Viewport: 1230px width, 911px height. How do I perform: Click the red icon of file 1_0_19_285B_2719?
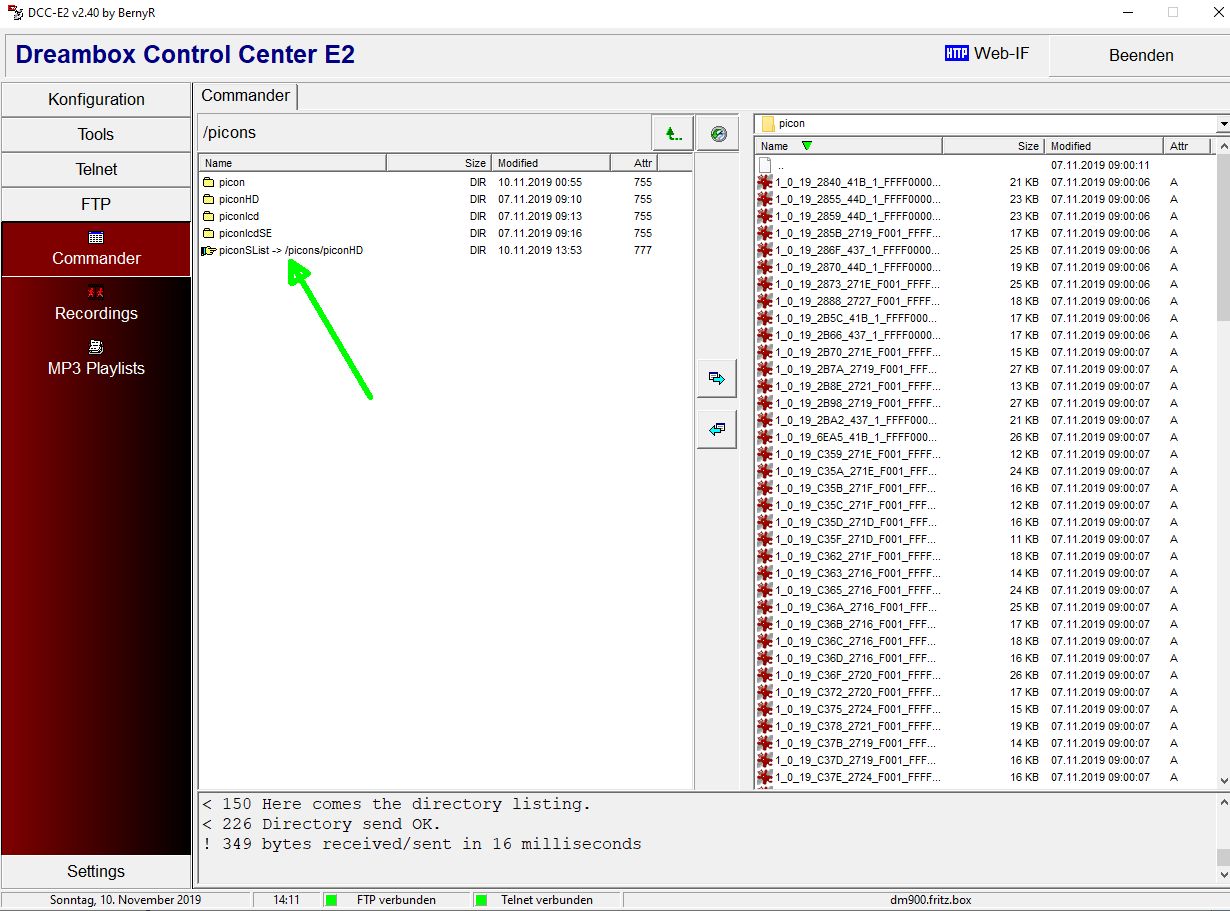(x=765, y=233)
